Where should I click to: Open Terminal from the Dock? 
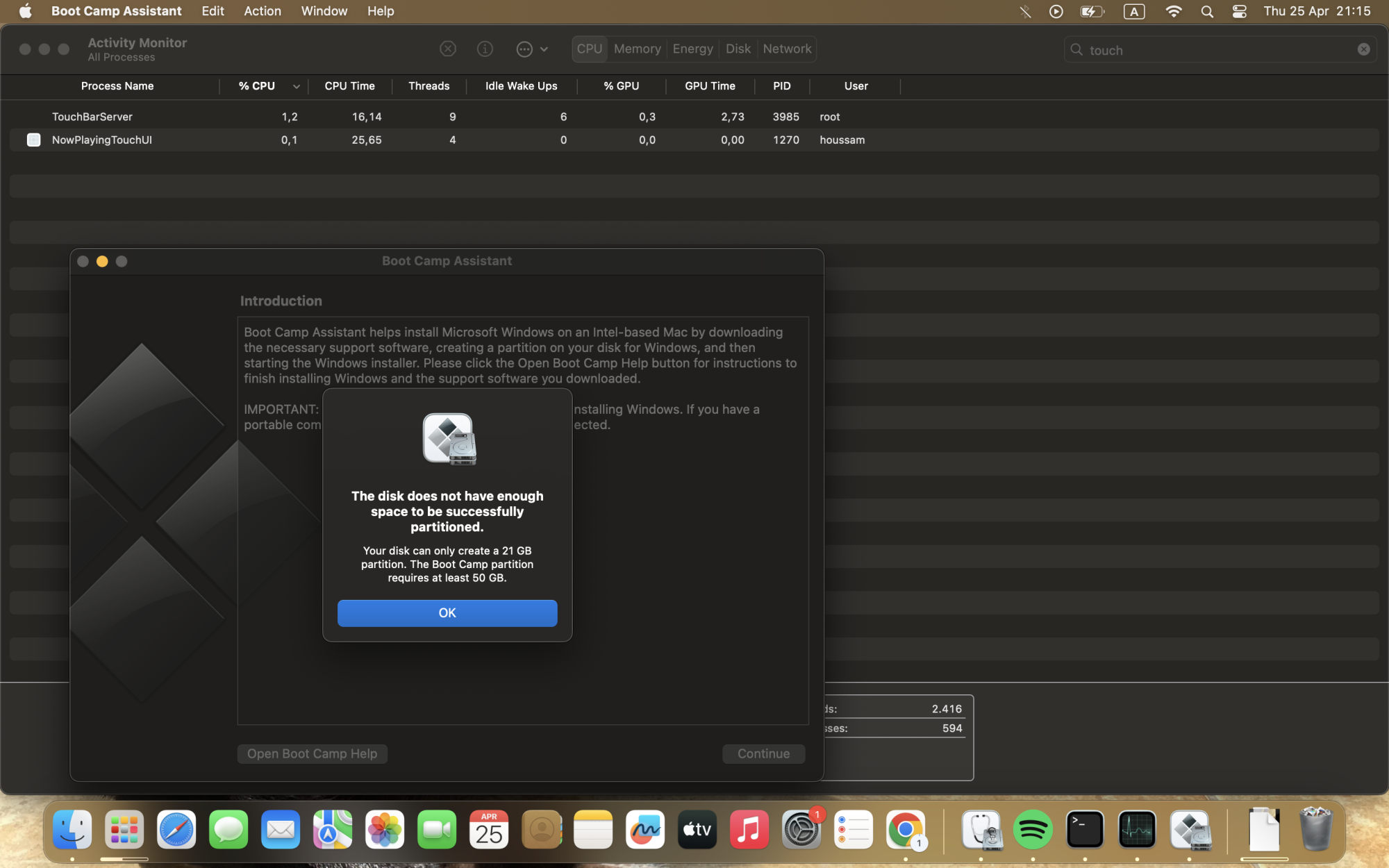[x=1084, y=829]
